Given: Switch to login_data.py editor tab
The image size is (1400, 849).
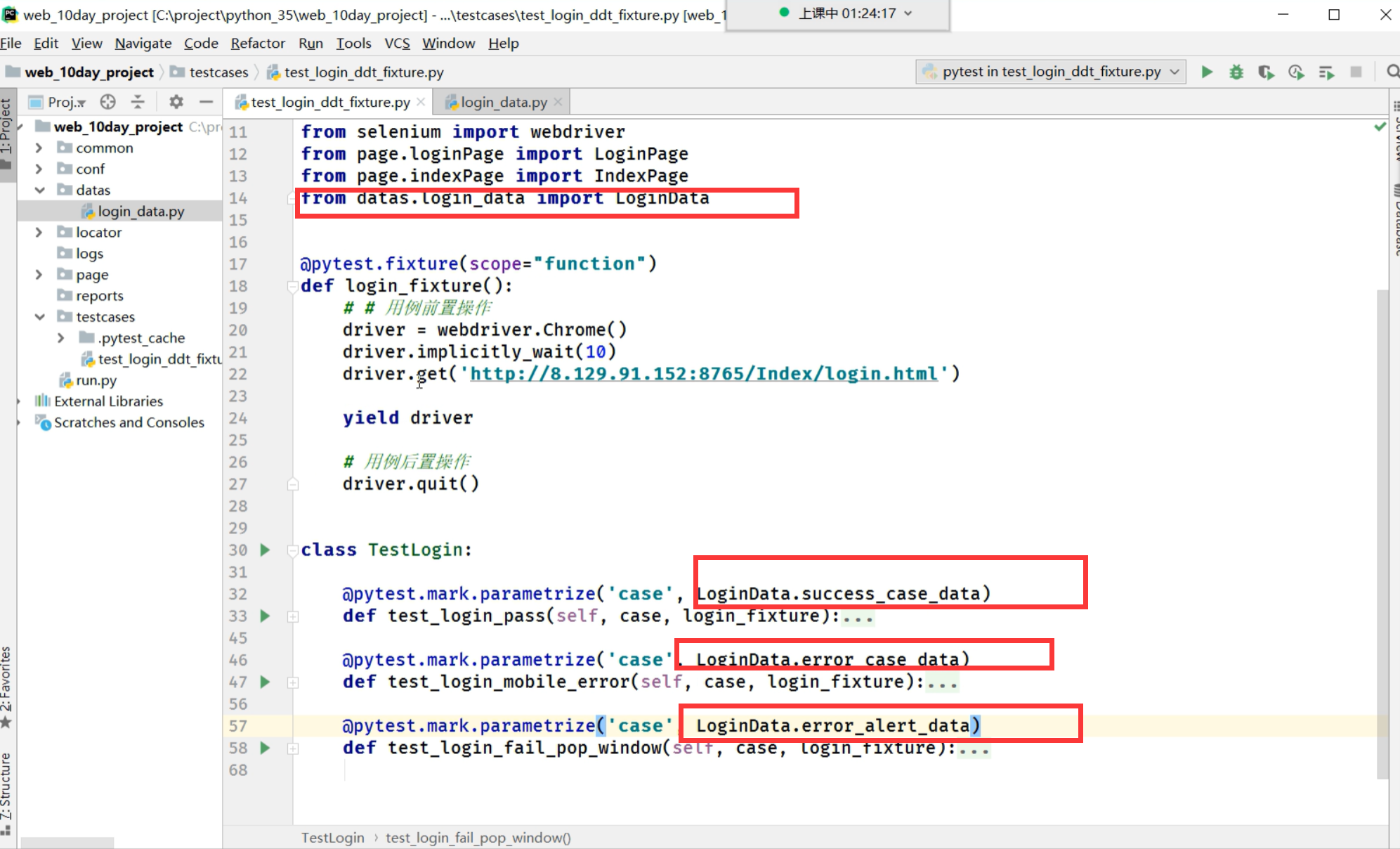Looking at the screenshot, I should (503, 103).
